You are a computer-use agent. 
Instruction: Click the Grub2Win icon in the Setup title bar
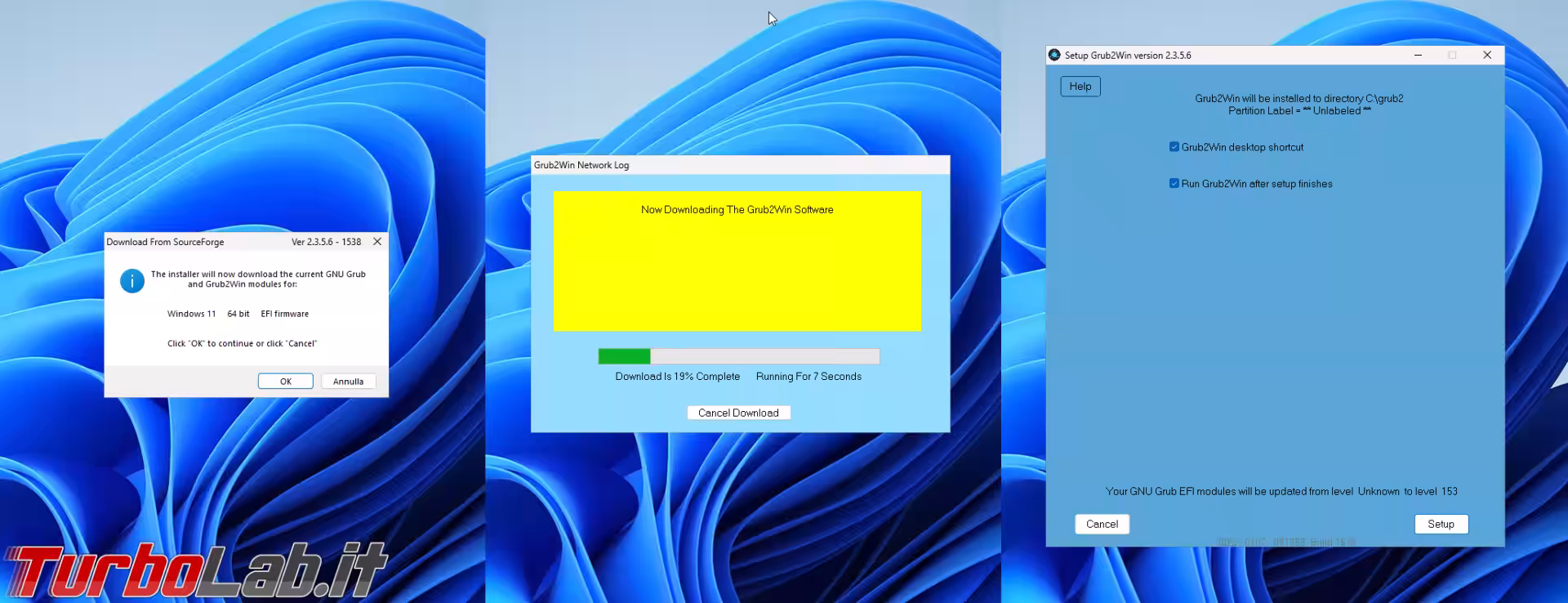tap(1054, 55)
